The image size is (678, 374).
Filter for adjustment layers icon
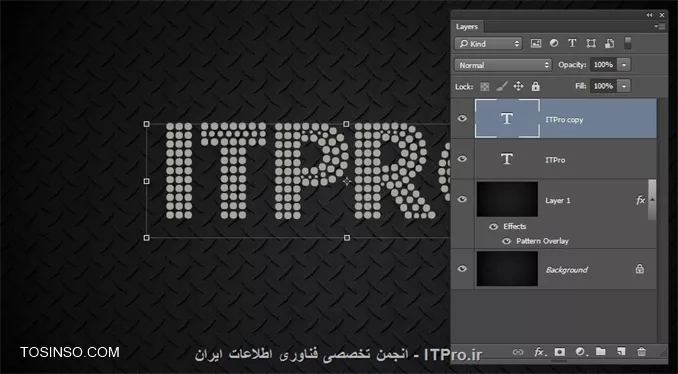[x=554, y=43]
